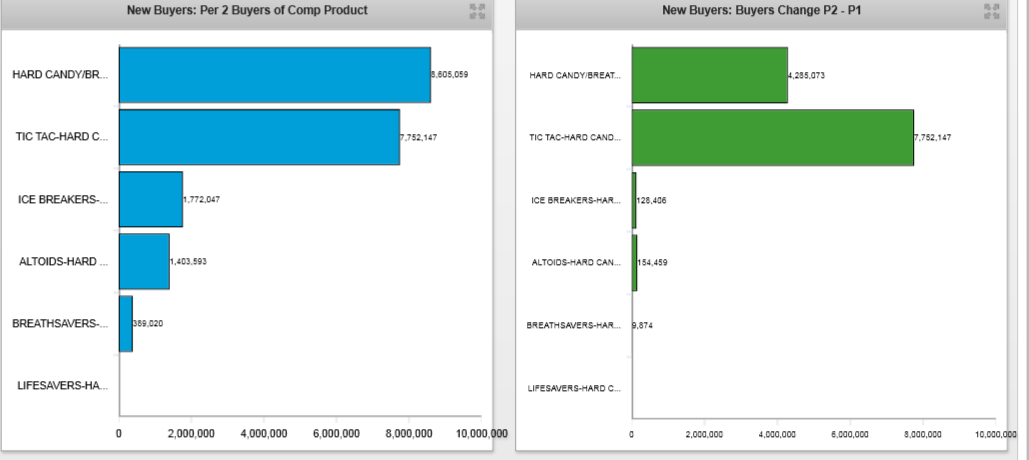This screenshot has height=460, width=1029.
Task: Click the LIFESAVERS-HARD C... label in the green chart
Action: coord(574,388)
